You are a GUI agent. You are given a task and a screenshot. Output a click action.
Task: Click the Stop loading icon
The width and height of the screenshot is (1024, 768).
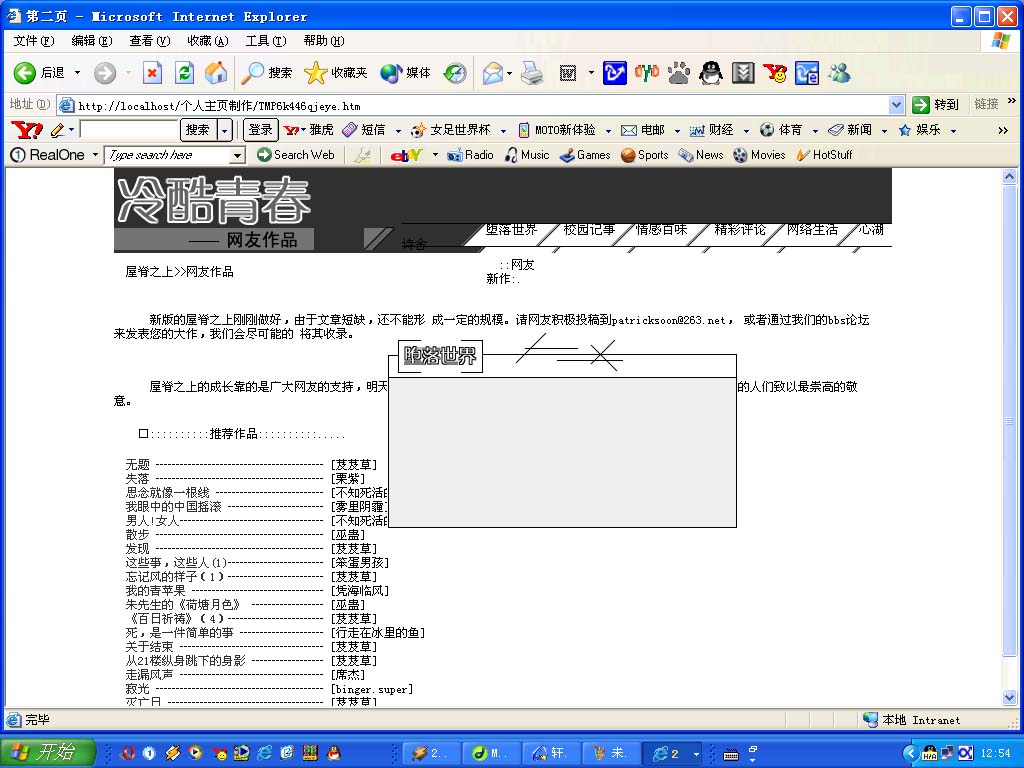(152, 73)
